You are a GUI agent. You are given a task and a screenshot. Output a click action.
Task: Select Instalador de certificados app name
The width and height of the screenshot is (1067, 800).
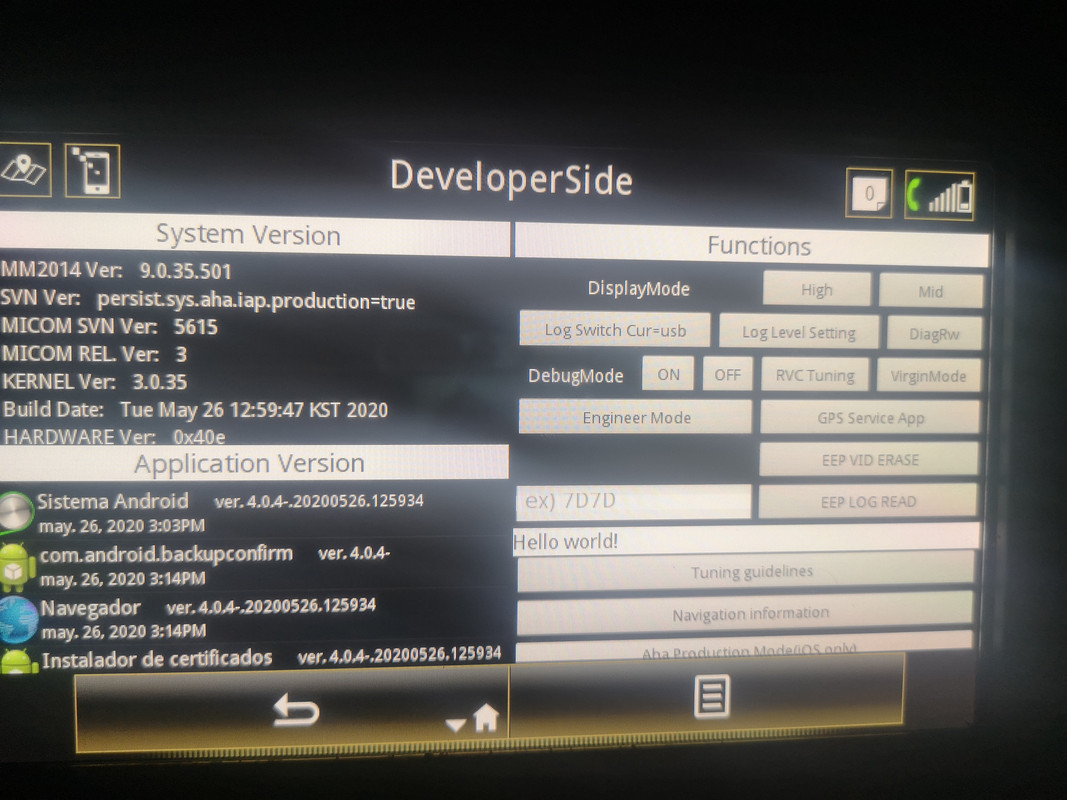pos(157,659)
